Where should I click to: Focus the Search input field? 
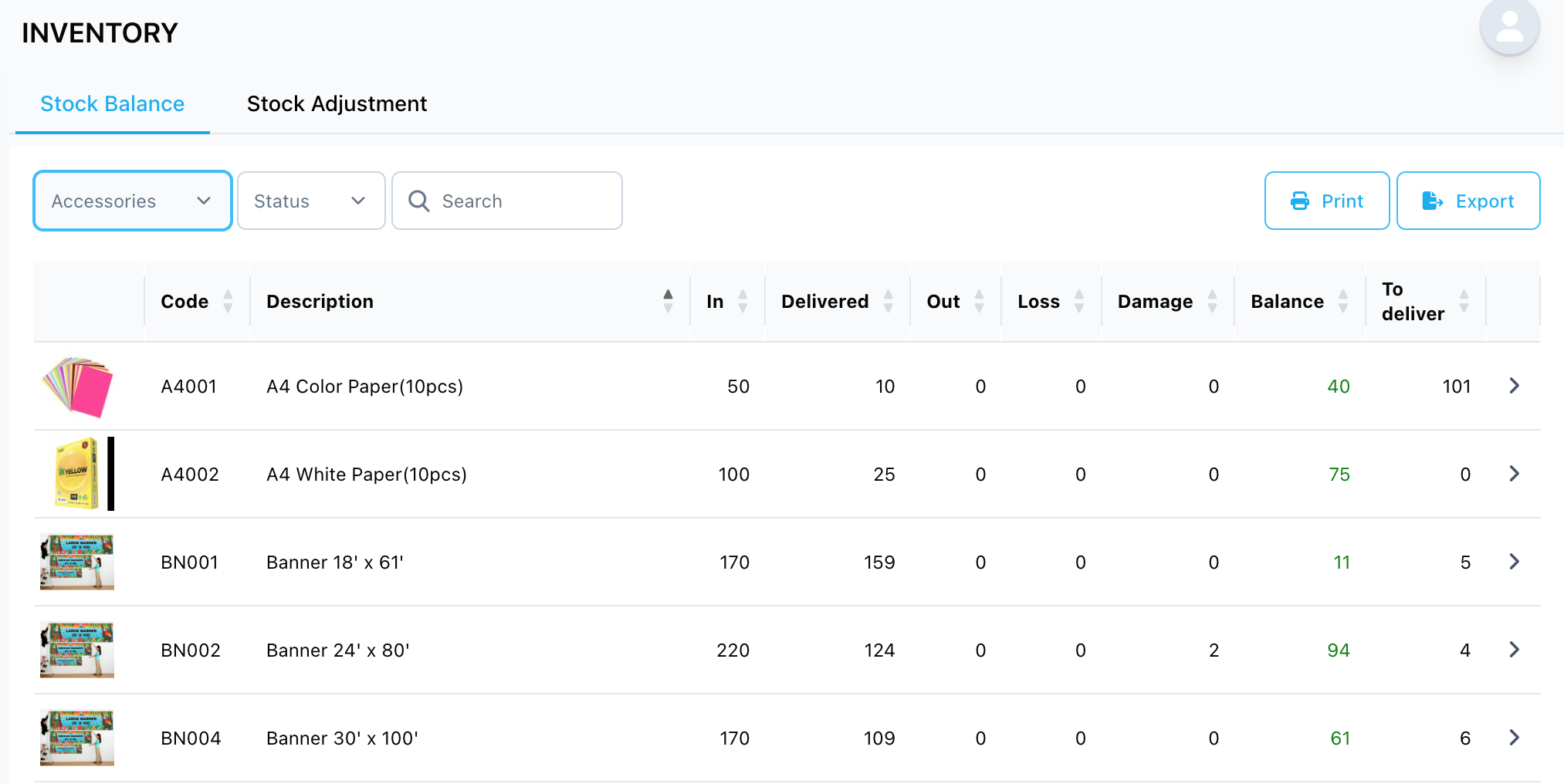point(507,201)
